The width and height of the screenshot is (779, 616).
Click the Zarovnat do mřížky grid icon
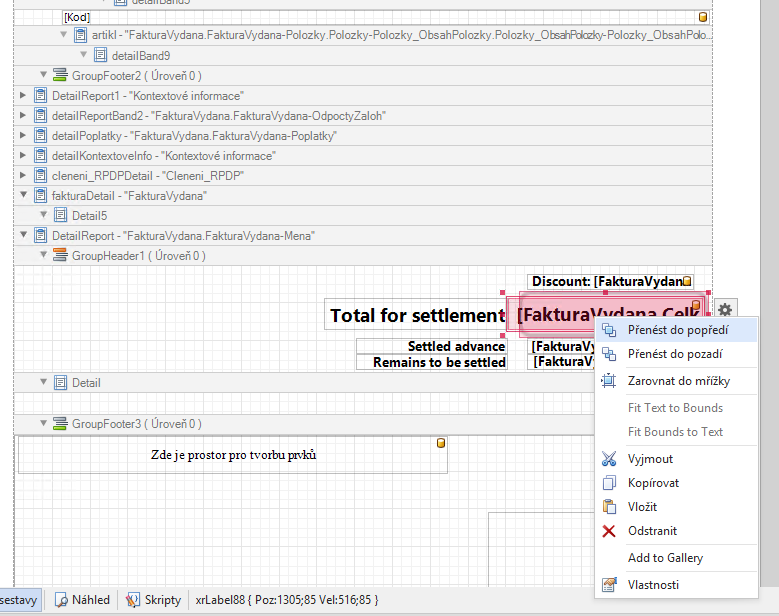pyautogui.click(x=609, y=381)
